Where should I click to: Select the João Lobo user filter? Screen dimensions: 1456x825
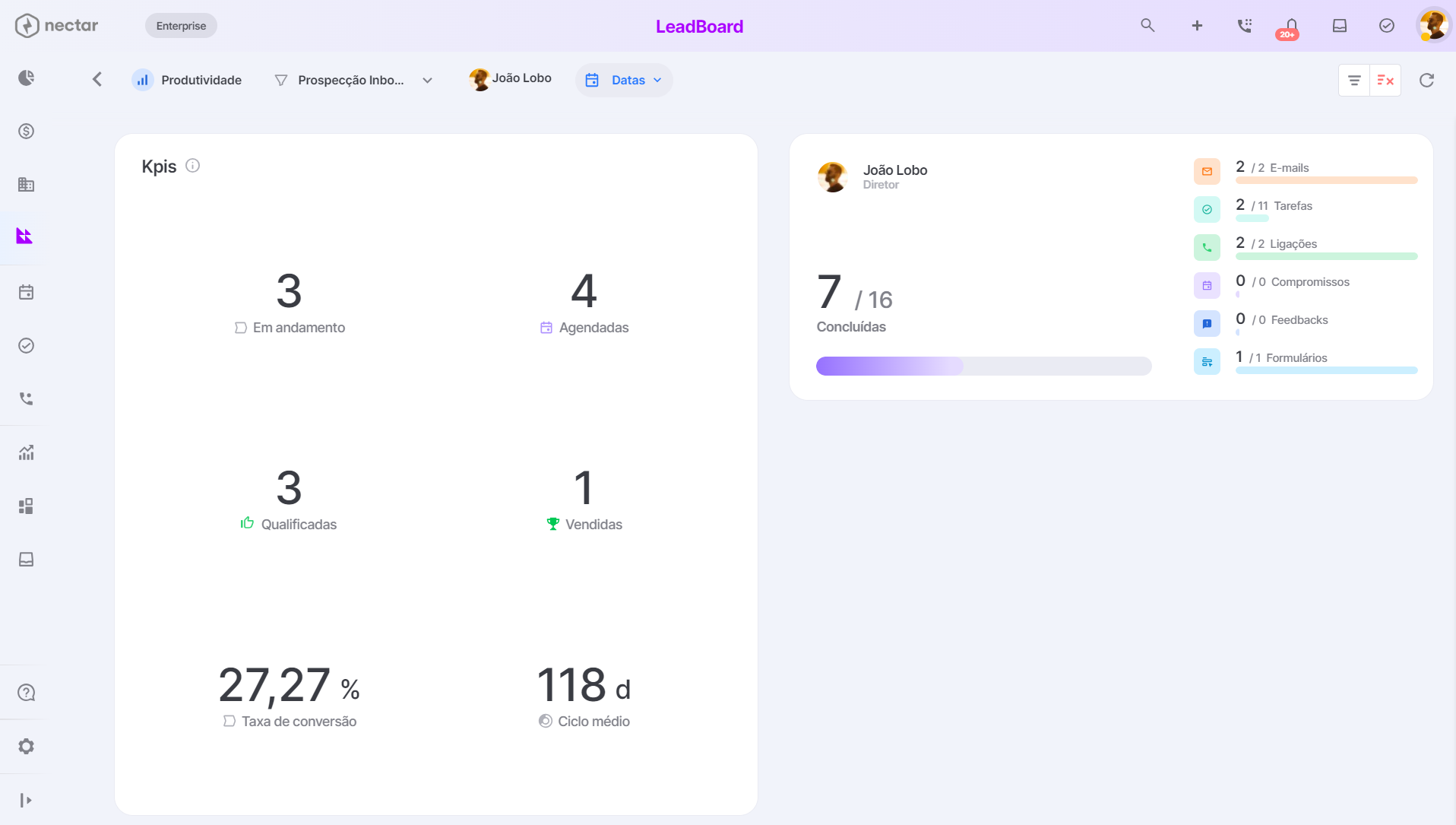[511, 78]
